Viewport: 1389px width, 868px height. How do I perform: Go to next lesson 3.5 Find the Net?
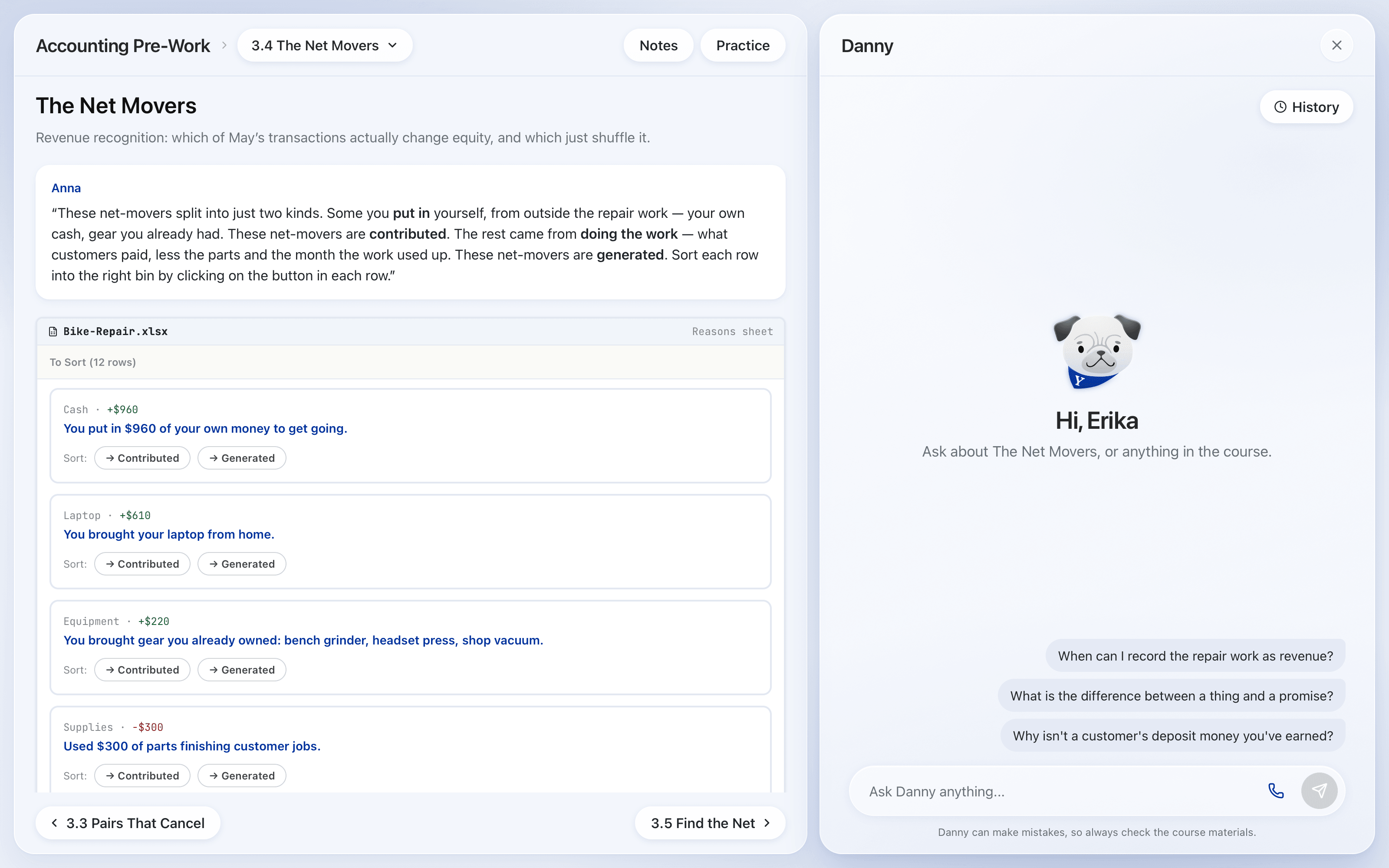pos(710,823)
